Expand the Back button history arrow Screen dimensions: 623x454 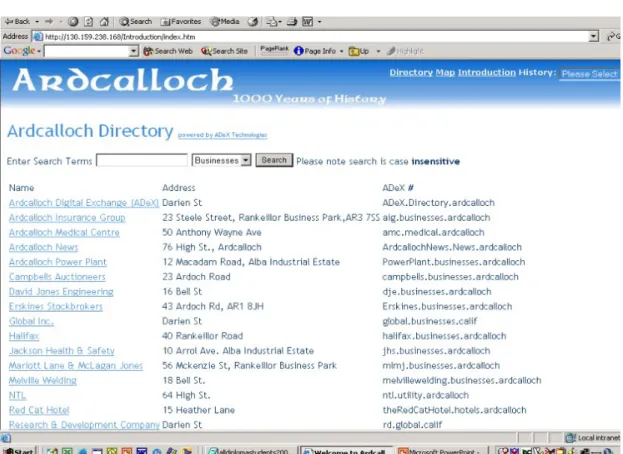point(37,21)
